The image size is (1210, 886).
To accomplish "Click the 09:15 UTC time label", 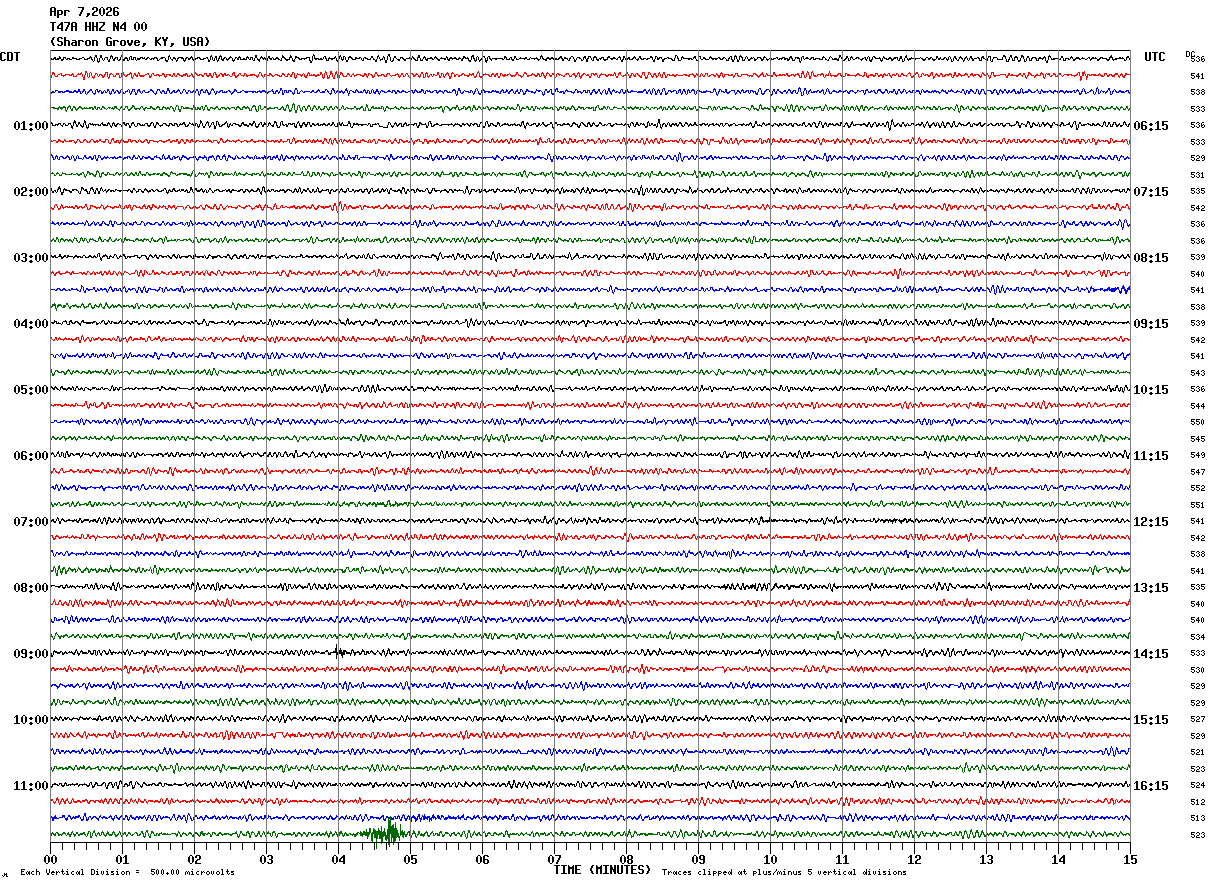I will [1150, 324].
